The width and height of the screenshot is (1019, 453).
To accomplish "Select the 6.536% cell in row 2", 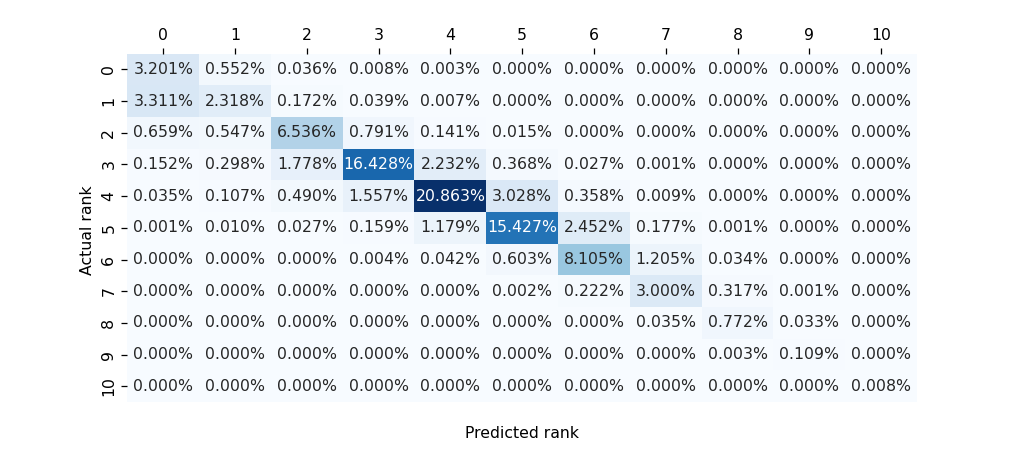I will tap(306, 133).
